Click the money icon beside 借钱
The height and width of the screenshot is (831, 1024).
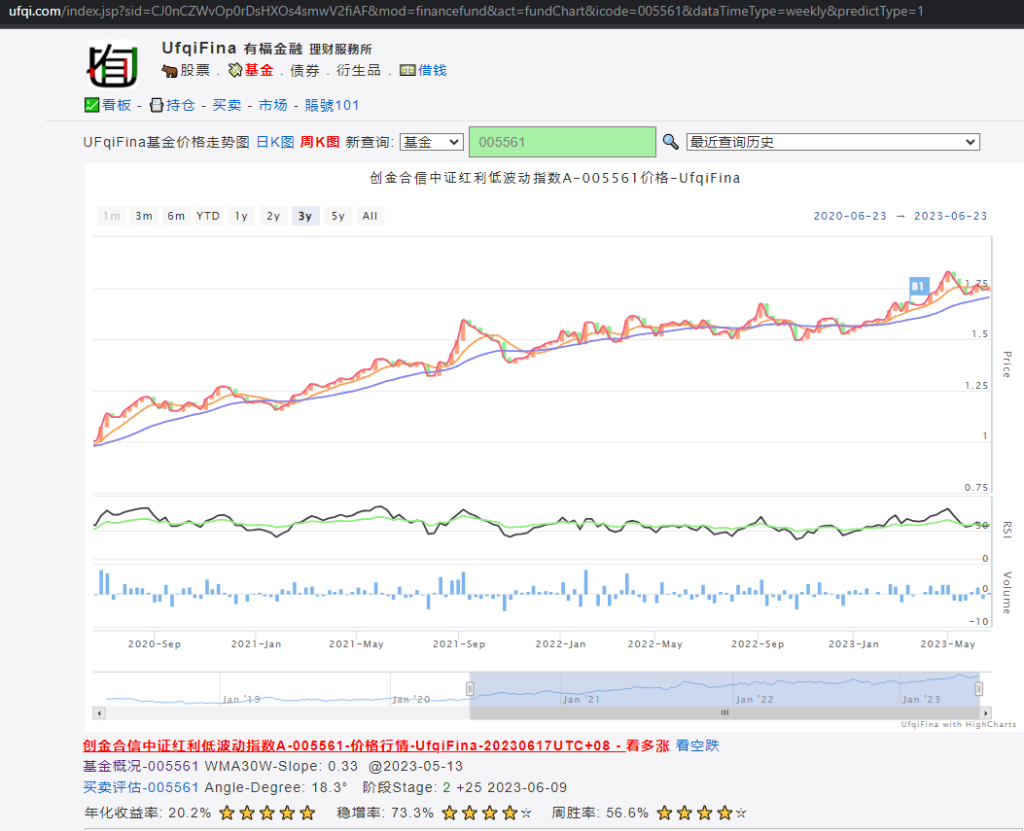click(407, 71)
